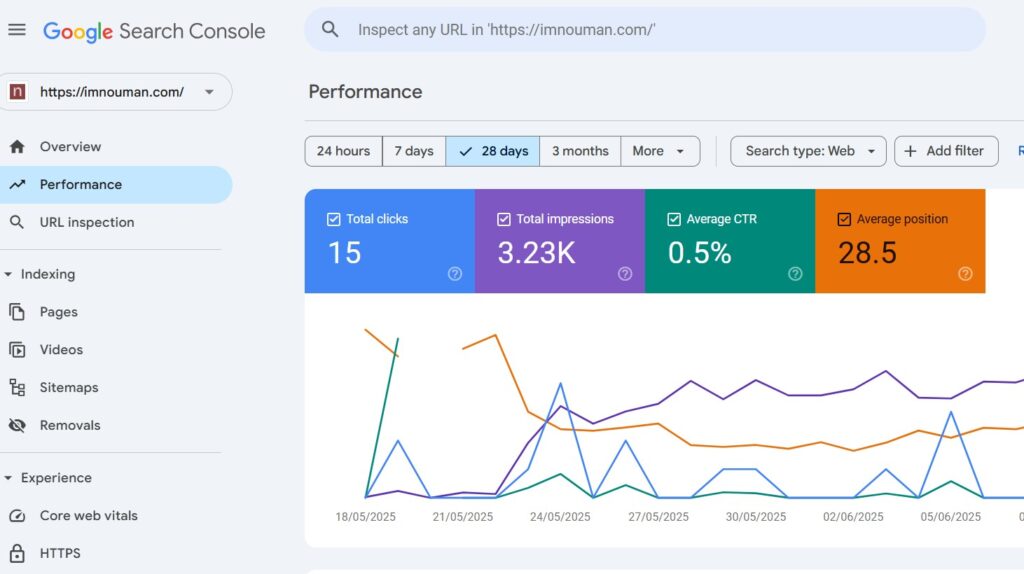1024x574 pixels.
Task: Click the Videos icon in sidebar
Action: (17, 349)
